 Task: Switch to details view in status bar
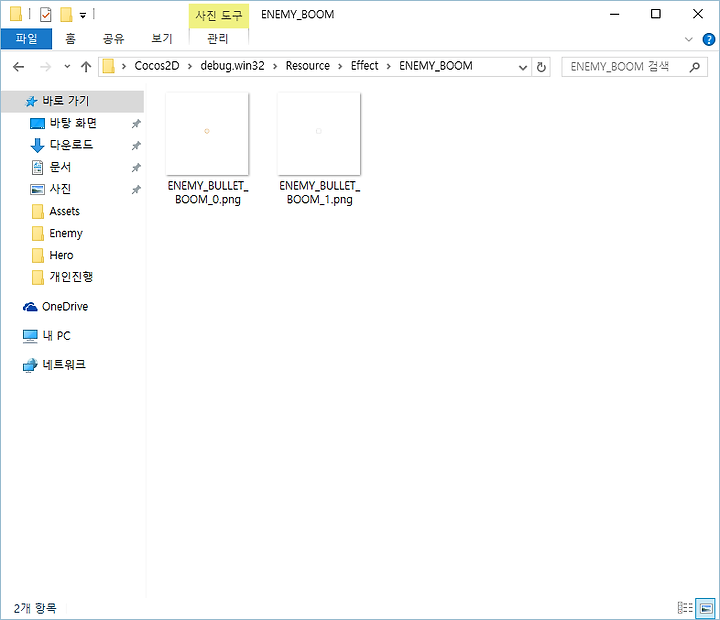(x=685, y=608)
